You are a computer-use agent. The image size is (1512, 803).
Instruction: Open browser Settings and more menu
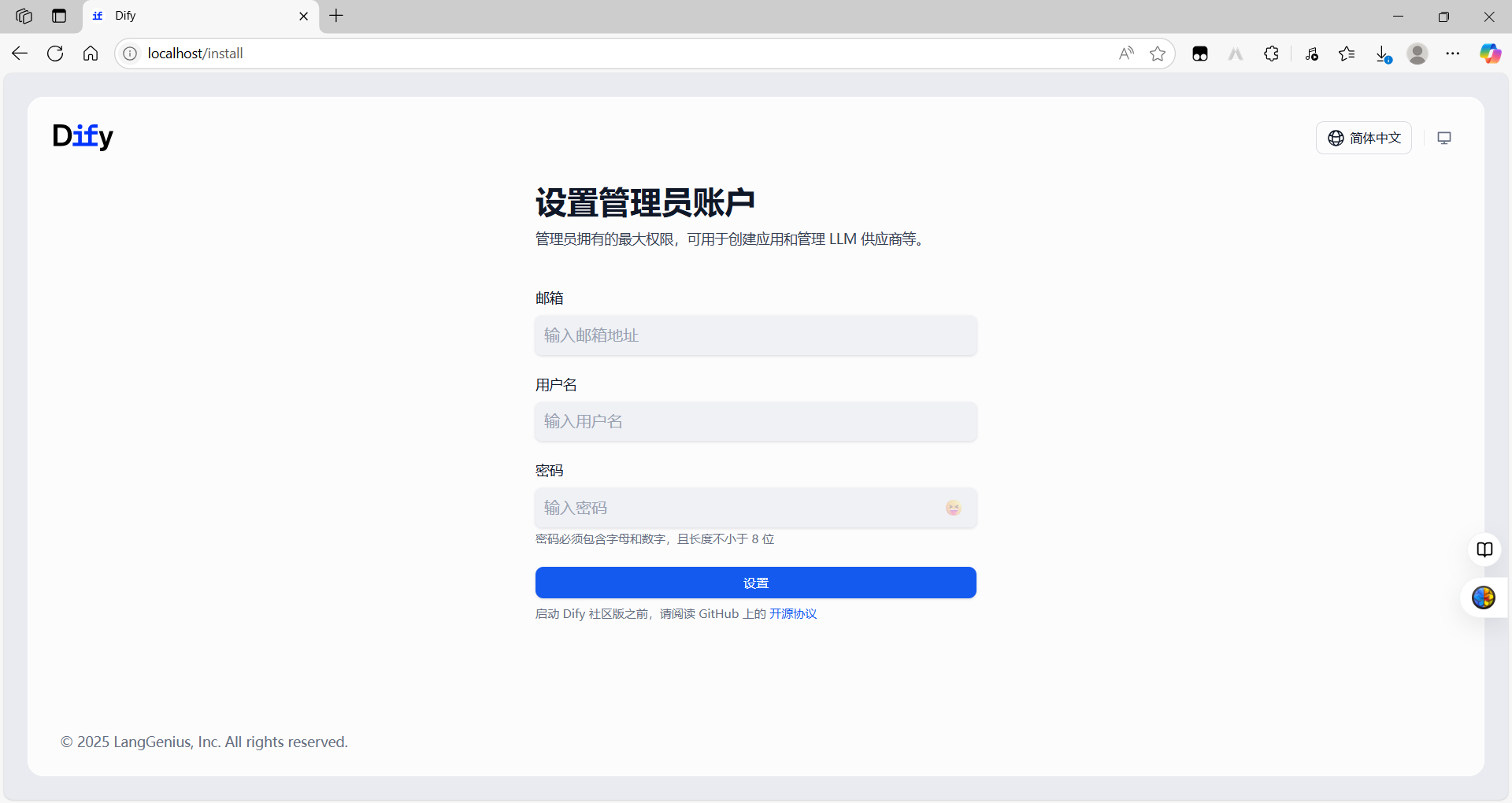[x=1453, y=54]
